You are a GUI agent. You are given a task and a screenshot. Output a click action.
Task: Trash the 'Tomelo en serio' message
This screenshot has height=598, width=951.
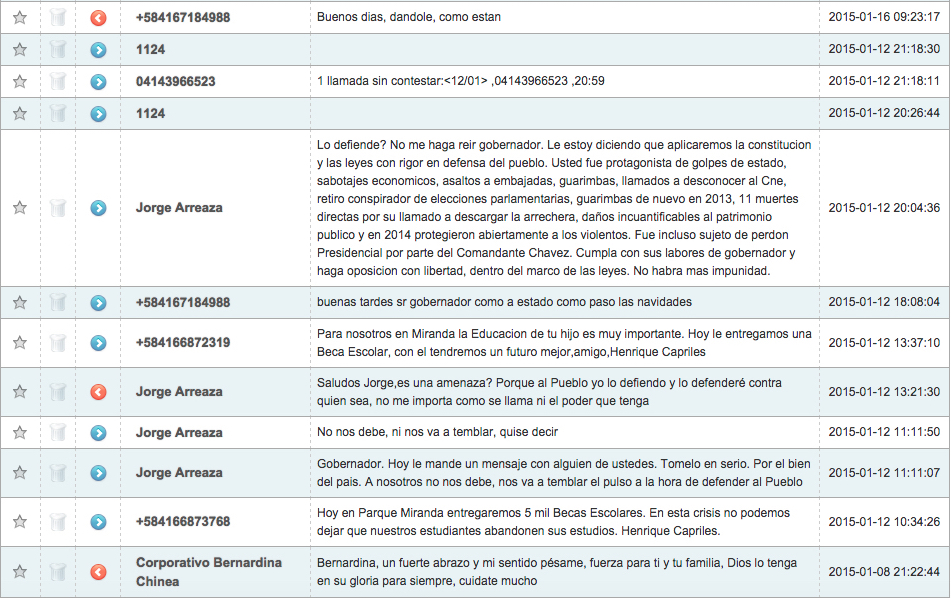click(58, 472)
